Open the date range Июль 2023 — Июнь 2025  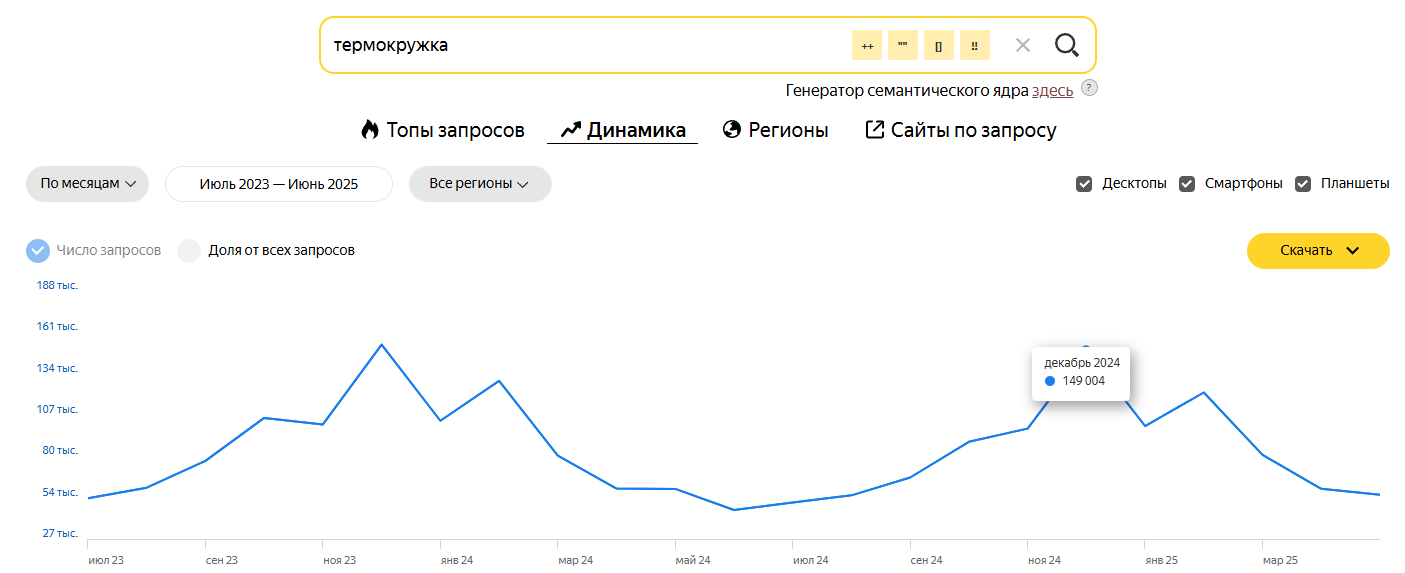(279, 184)
